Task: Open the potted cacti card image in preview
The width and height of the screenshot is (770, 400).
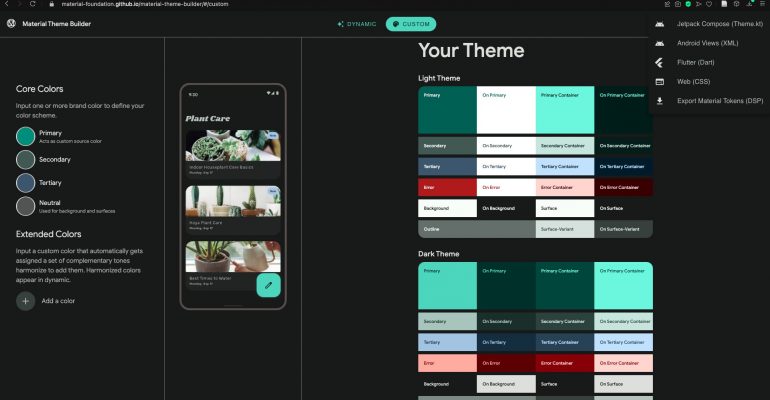Action: coord(233,201)
